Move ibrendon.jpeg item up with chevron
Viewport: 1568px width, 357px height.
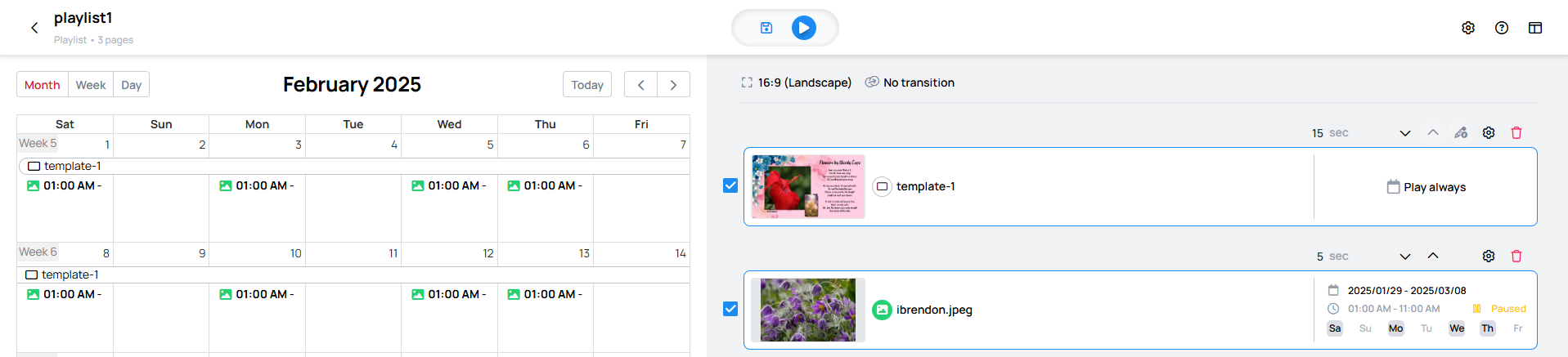coord(1433,257)
